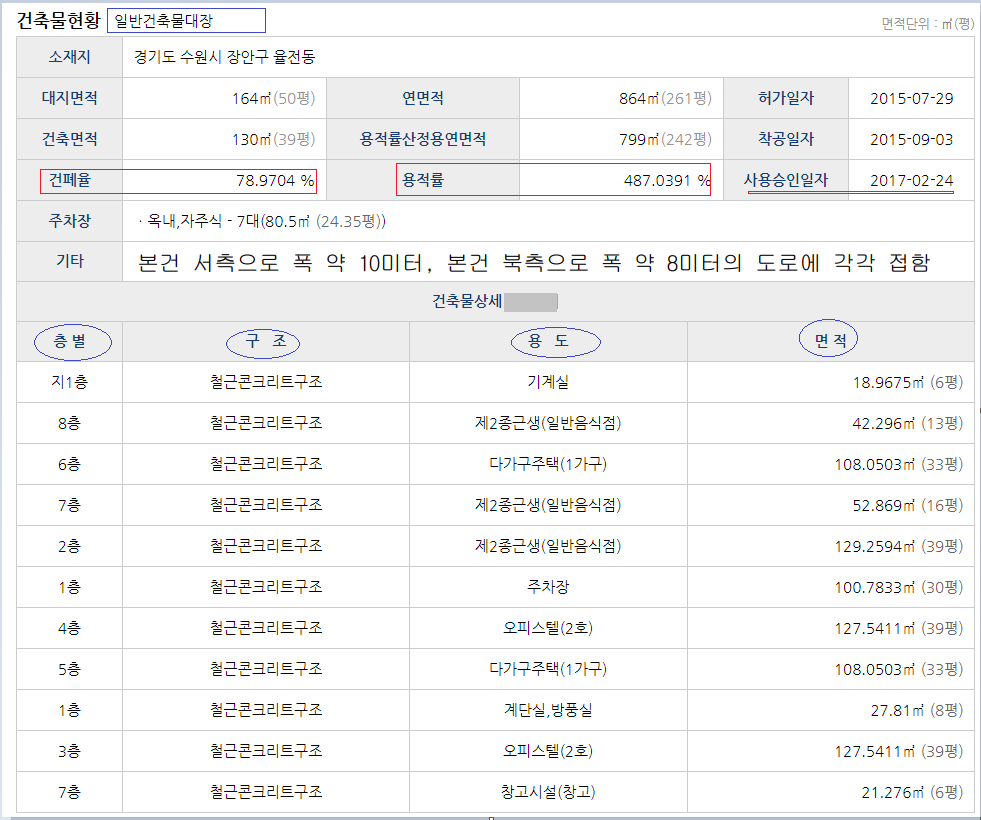Screen dimensions: 981x820
Task: Select the 용적률 label
Action: pyautogui.click(x=423, y=180)
